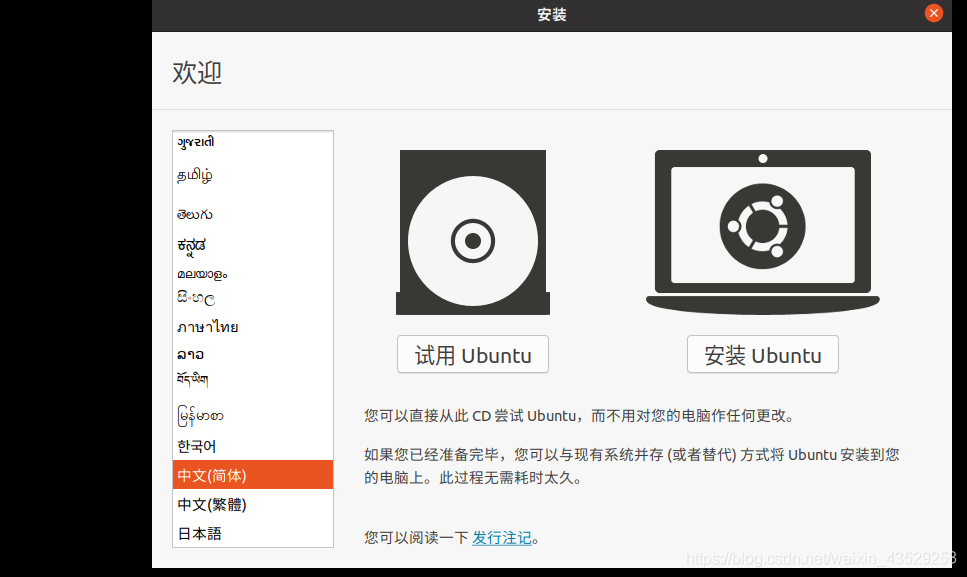Click the 安装 Ubuntu button

point(763,354)
